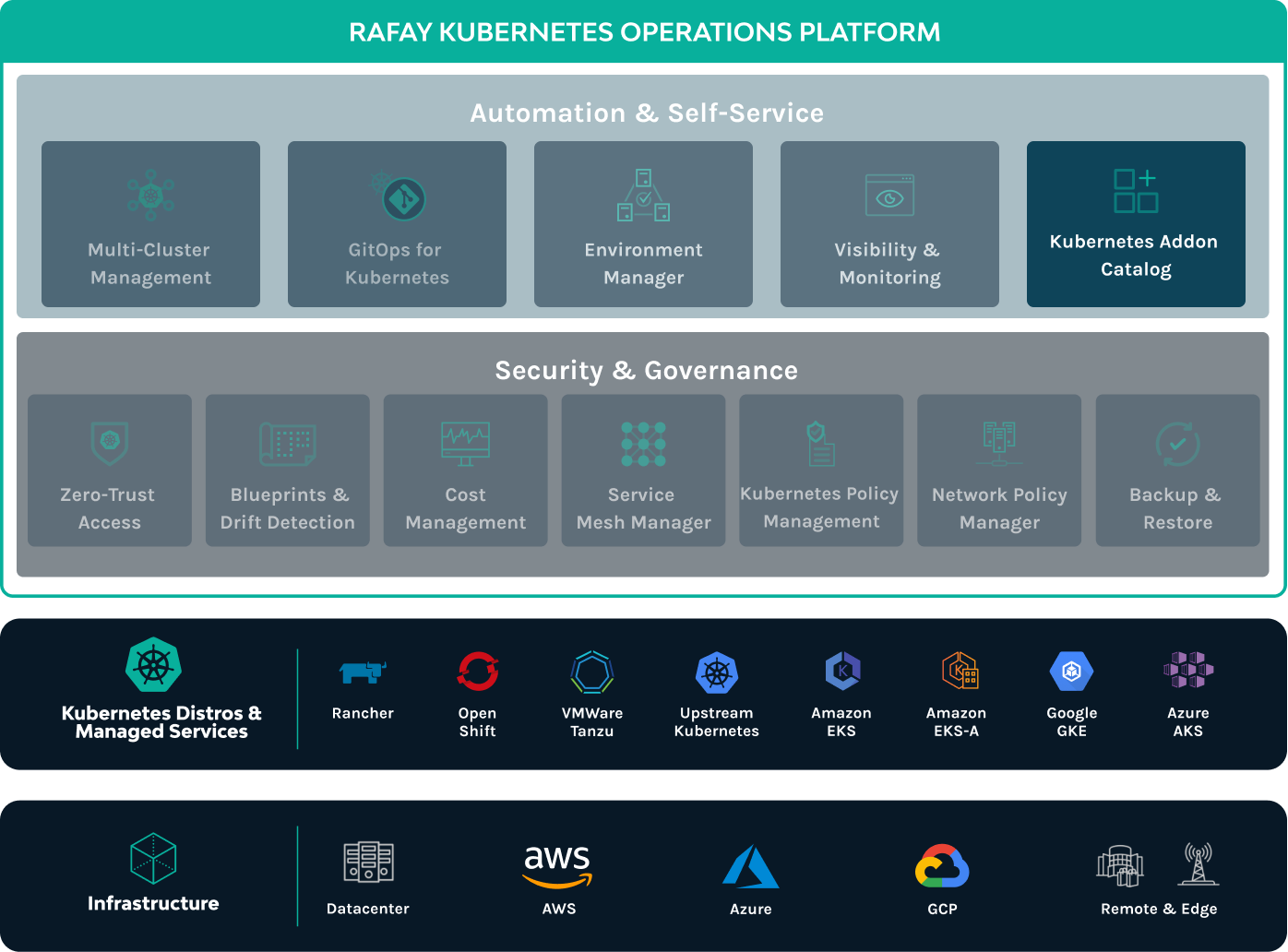The width and height of the screenshot is (1288, 952).
Task: Click the Upstream Kubernetes logo
Action: (x=717, y=672)
